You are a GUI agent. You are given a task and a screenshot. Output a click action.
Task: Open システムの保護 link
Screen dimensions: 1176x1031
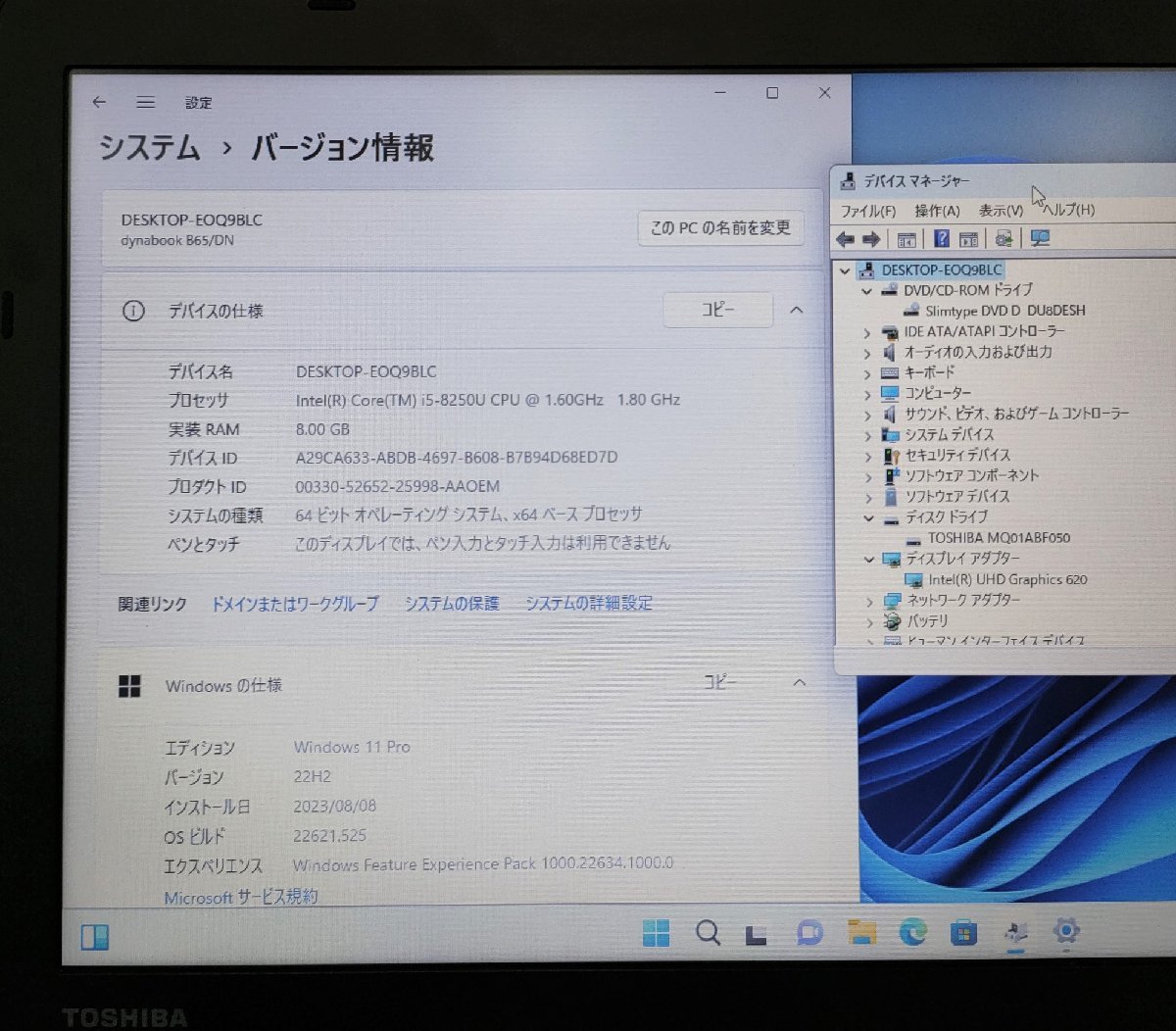452,604
